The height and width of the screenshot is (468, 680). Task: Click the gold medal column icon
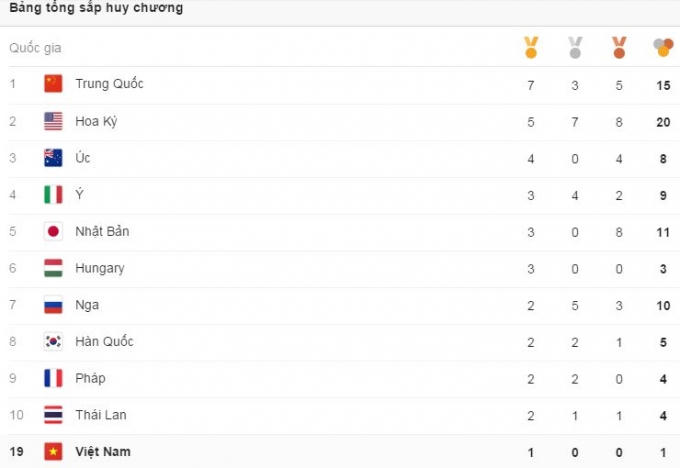point(531,47)
